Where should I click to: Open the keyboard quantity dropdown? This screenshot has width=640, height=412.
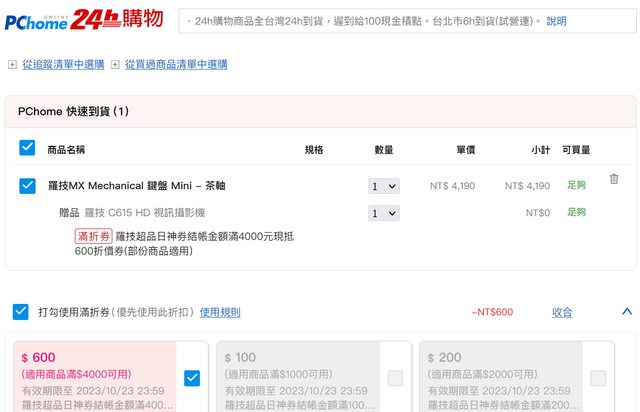point(384,186)
